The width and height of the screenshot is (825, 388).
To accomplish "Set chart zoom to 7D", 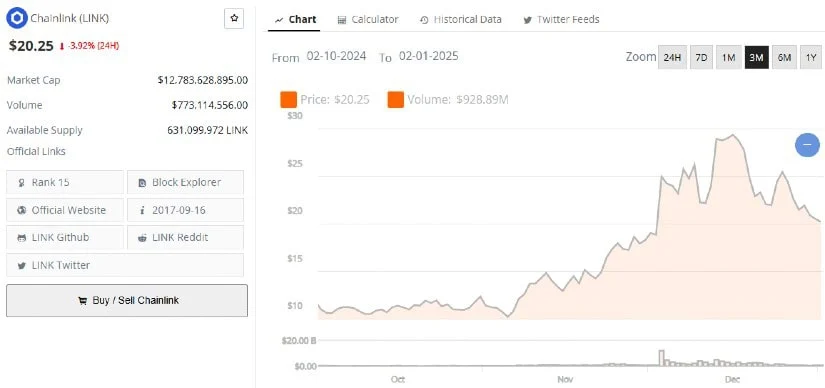I will pyautogui.click(x=701, y=57).
